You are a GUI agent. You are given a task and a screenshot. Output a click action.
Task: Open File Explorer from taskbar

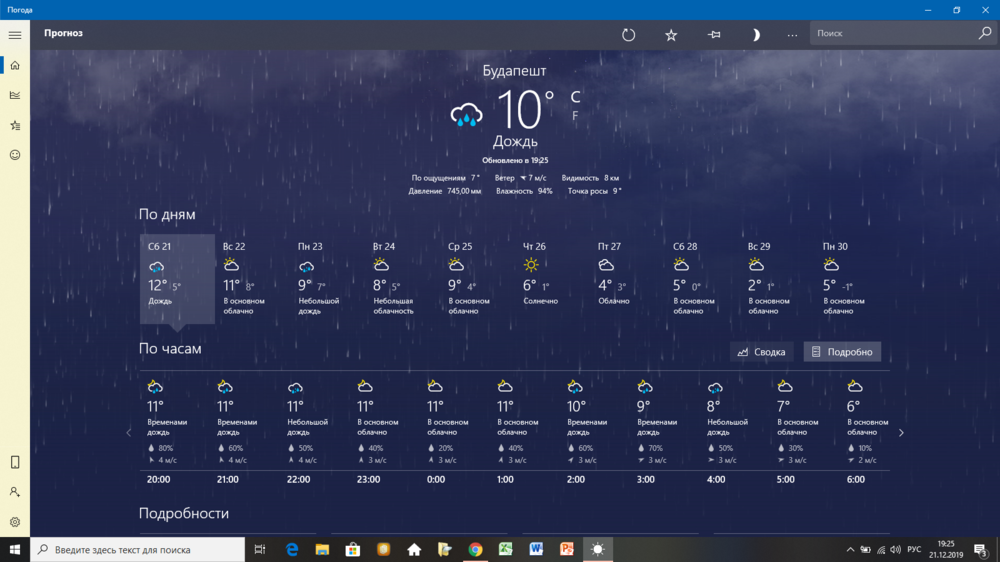(322, 549)
